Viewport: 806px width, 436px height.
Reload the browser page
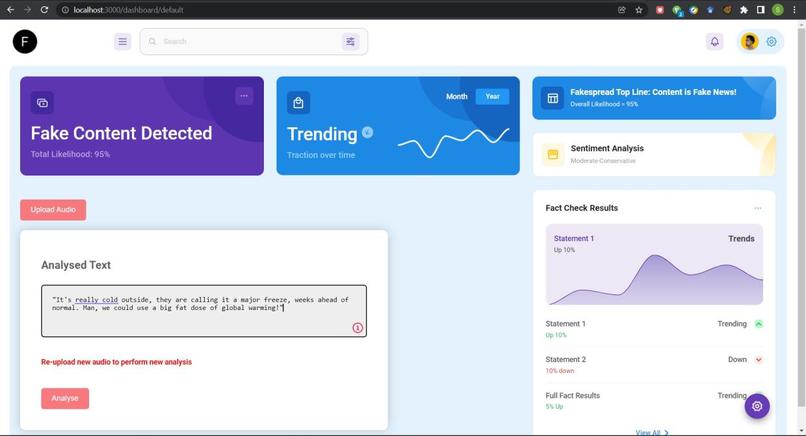(44, 10)
